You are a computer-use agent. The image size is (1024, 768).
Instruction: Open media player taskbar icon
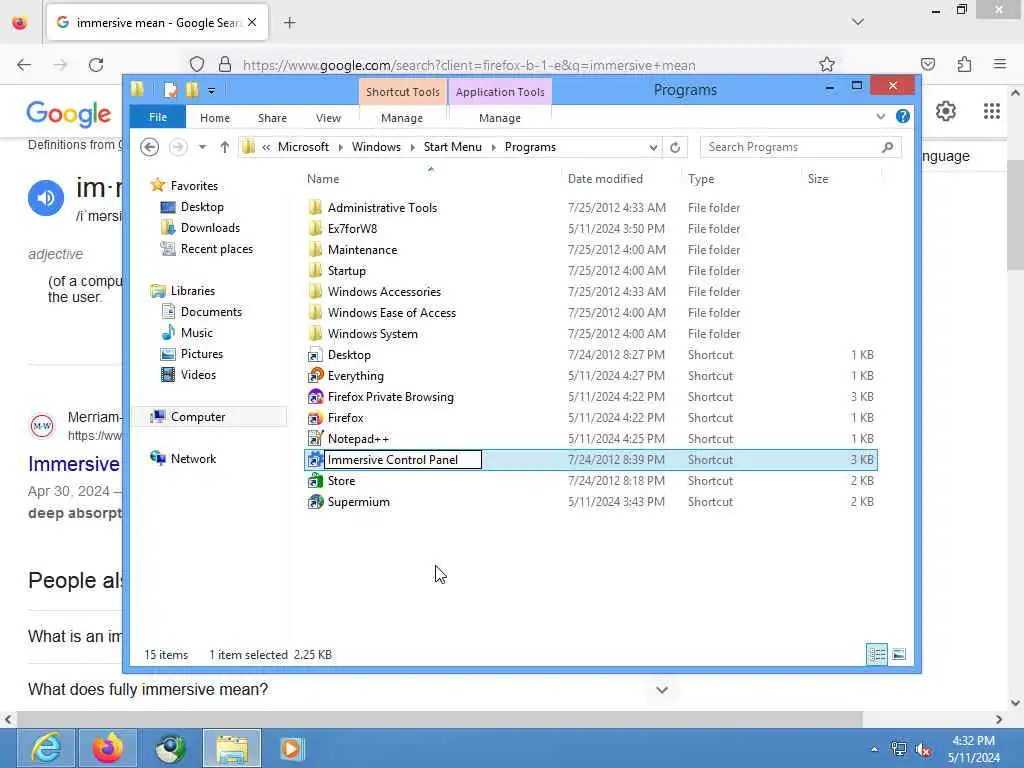tap(292, 748)
